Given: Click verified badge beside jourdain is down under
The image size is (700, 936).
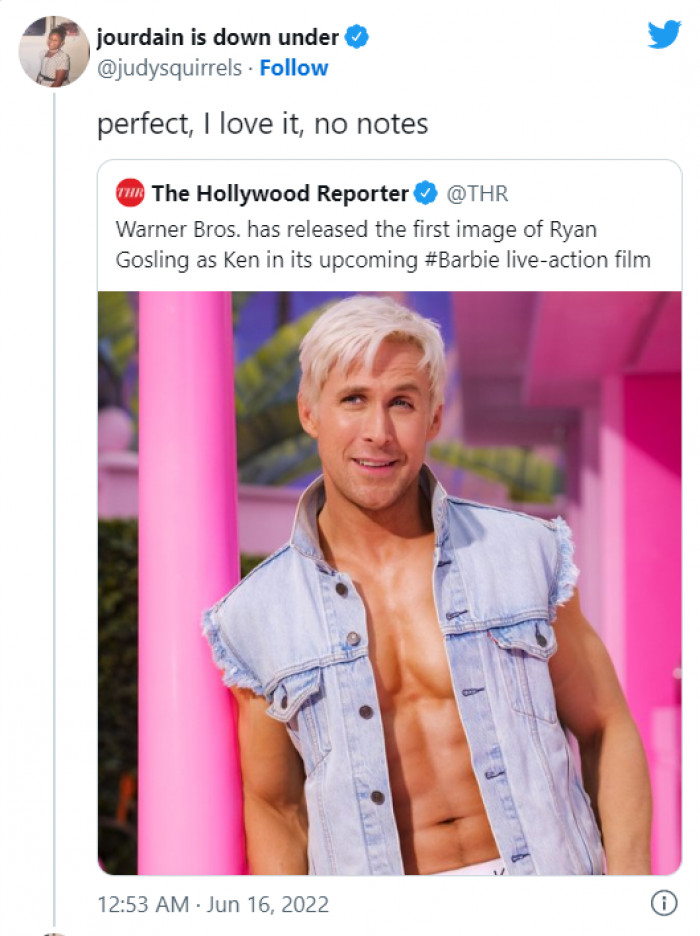Looking at the screenshot, I should (357, 38).
